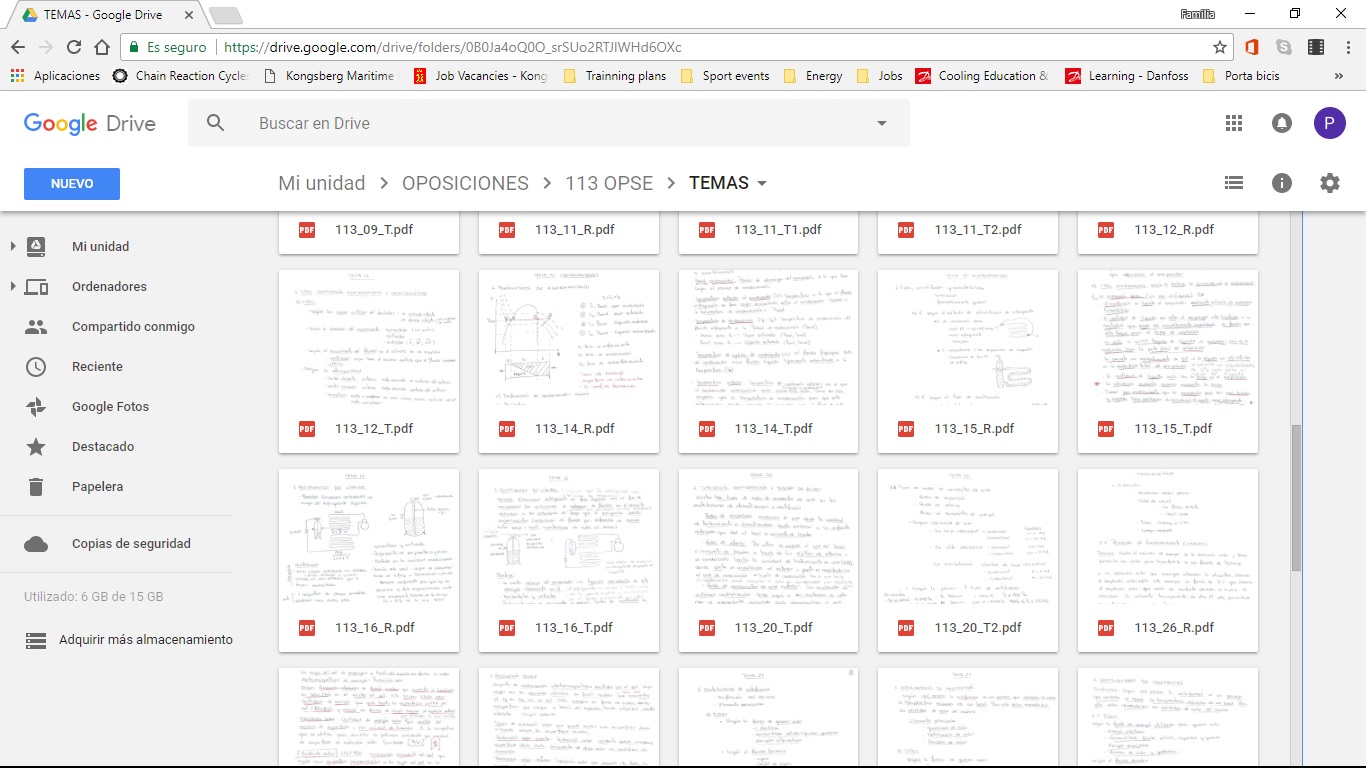The height and width of the screenshot is (768, 1366).
Task: Open the TEMAS folder dropdown
Action: [x=762, y=184]
